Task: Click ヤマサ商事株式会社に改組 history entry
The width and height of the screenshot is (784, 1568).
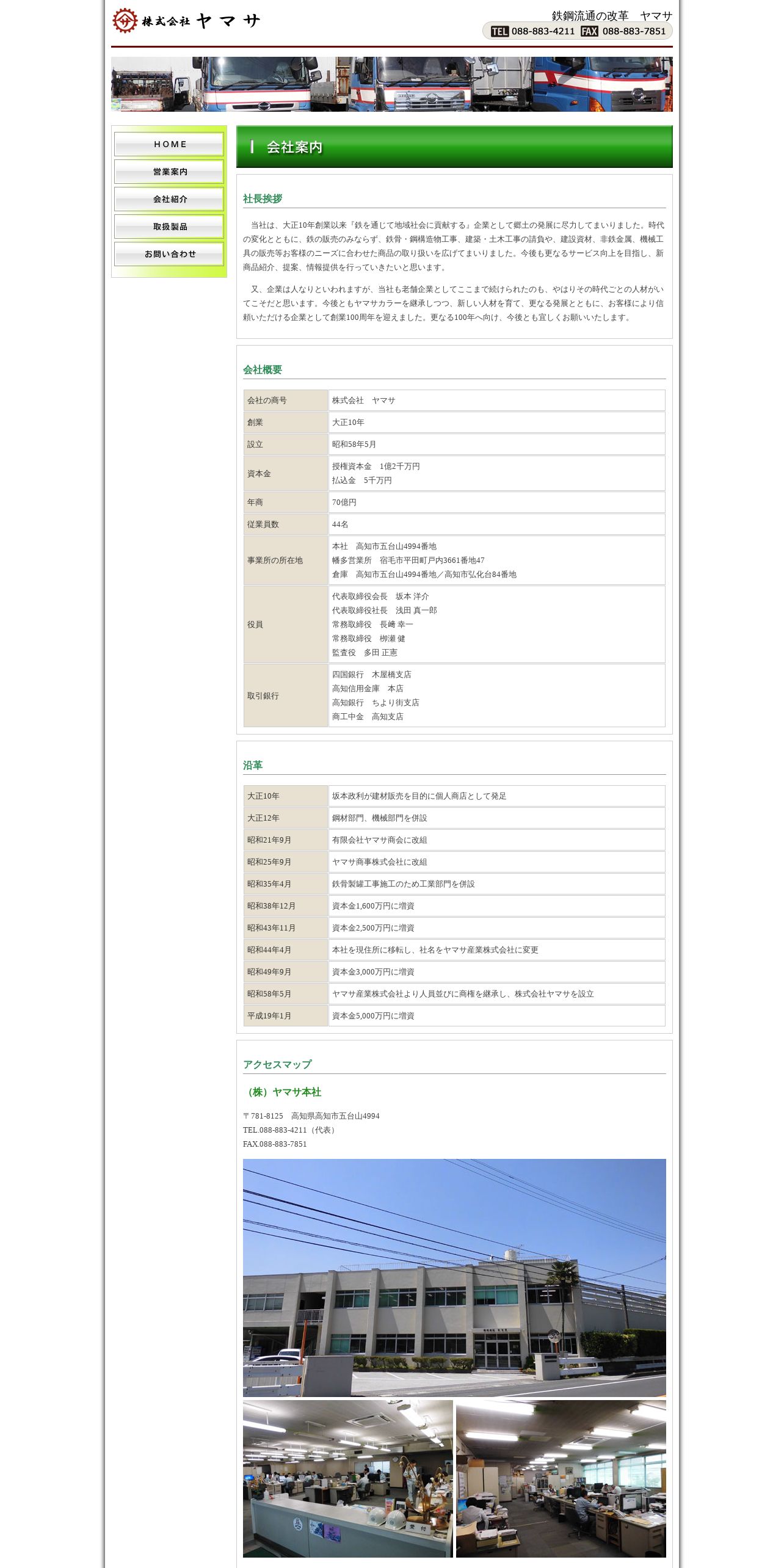Action: pos(380,862)
